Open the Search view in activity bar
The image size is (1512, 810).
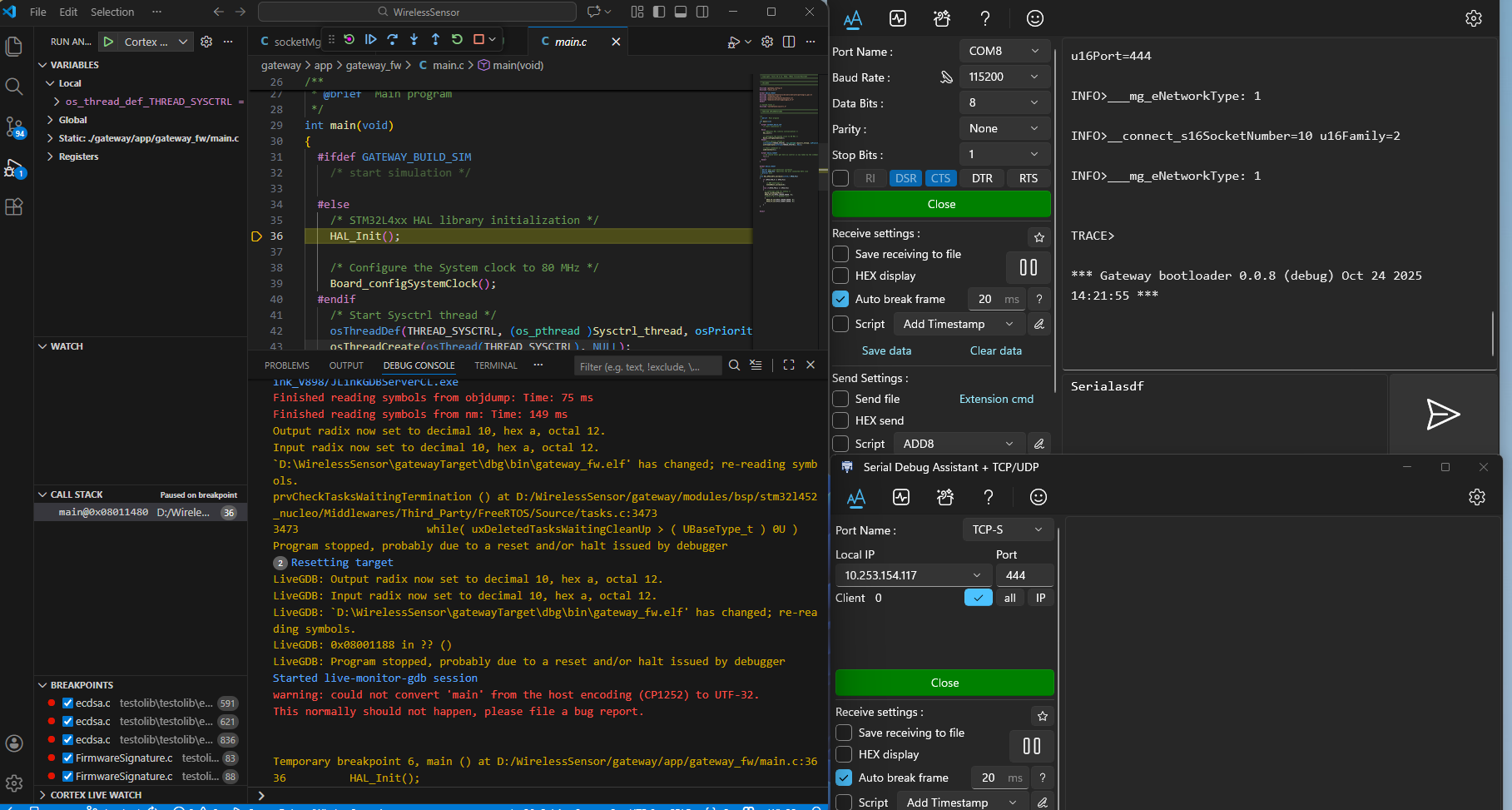pyautogui.click(x=14, y=86)
